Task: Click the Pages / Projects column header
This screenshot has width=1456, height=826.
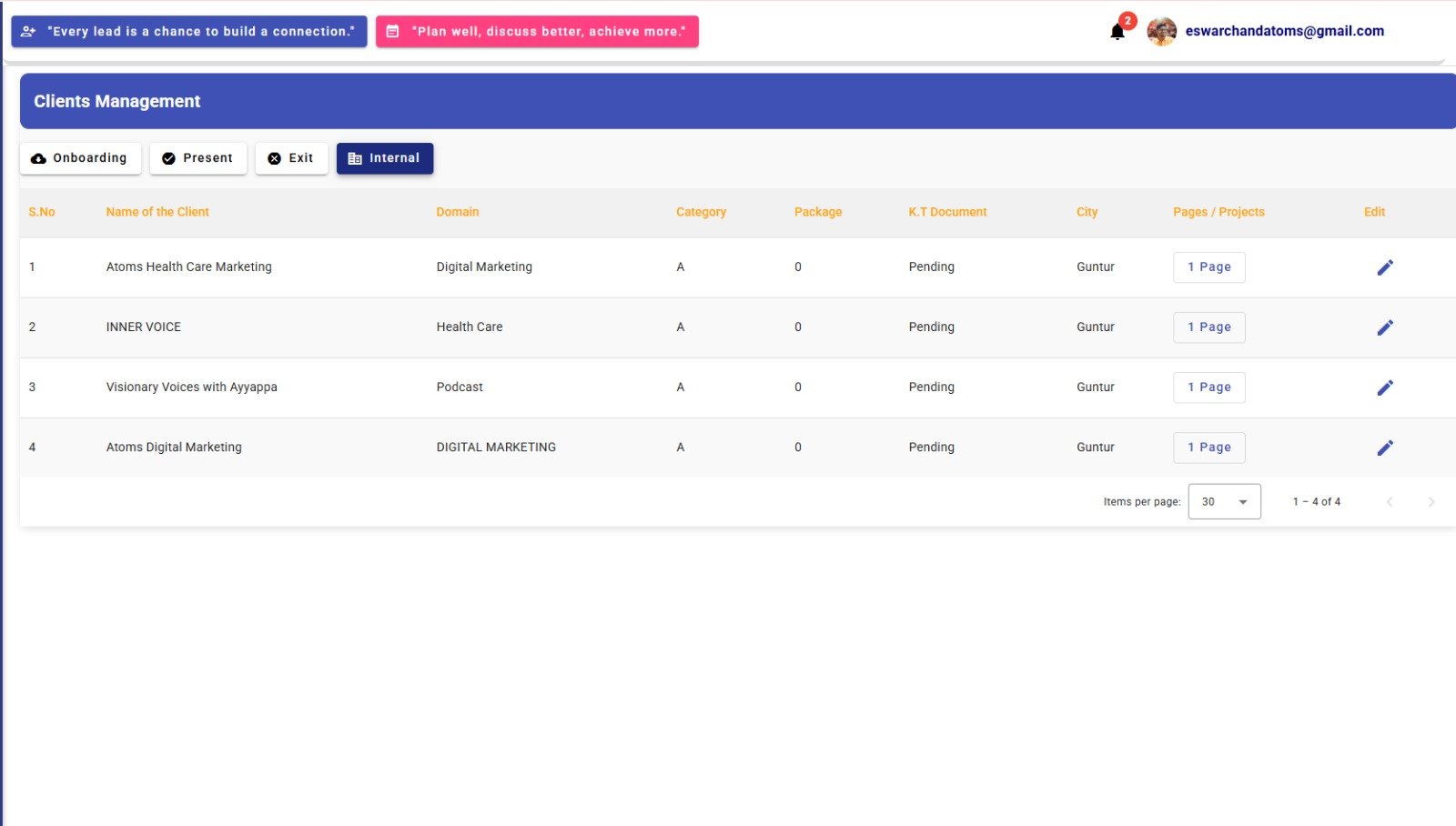Action: click(1218, 212)
